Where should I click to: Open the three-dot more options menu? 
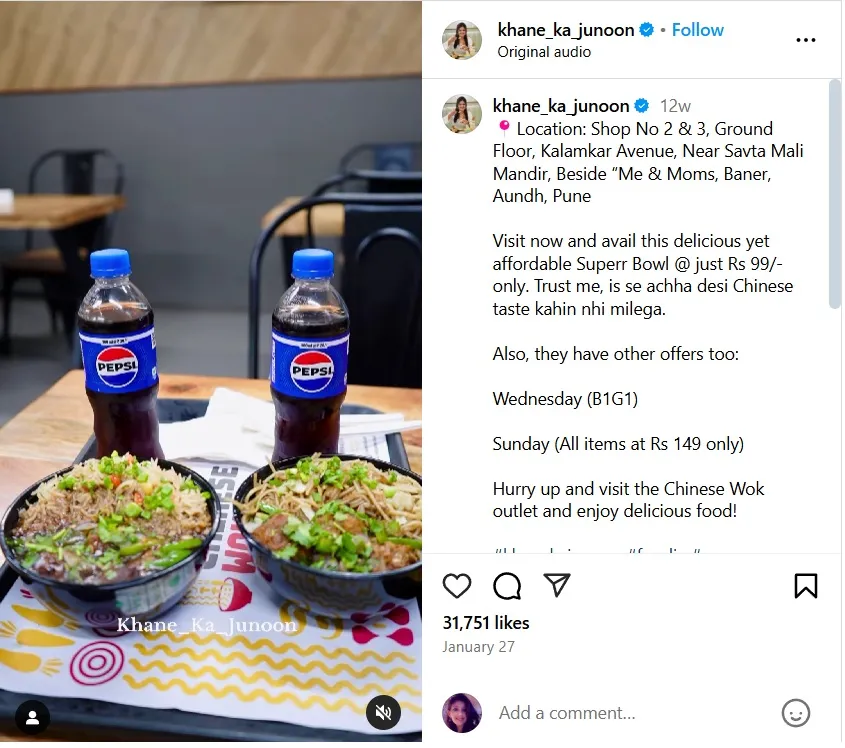tap(808, 40)
